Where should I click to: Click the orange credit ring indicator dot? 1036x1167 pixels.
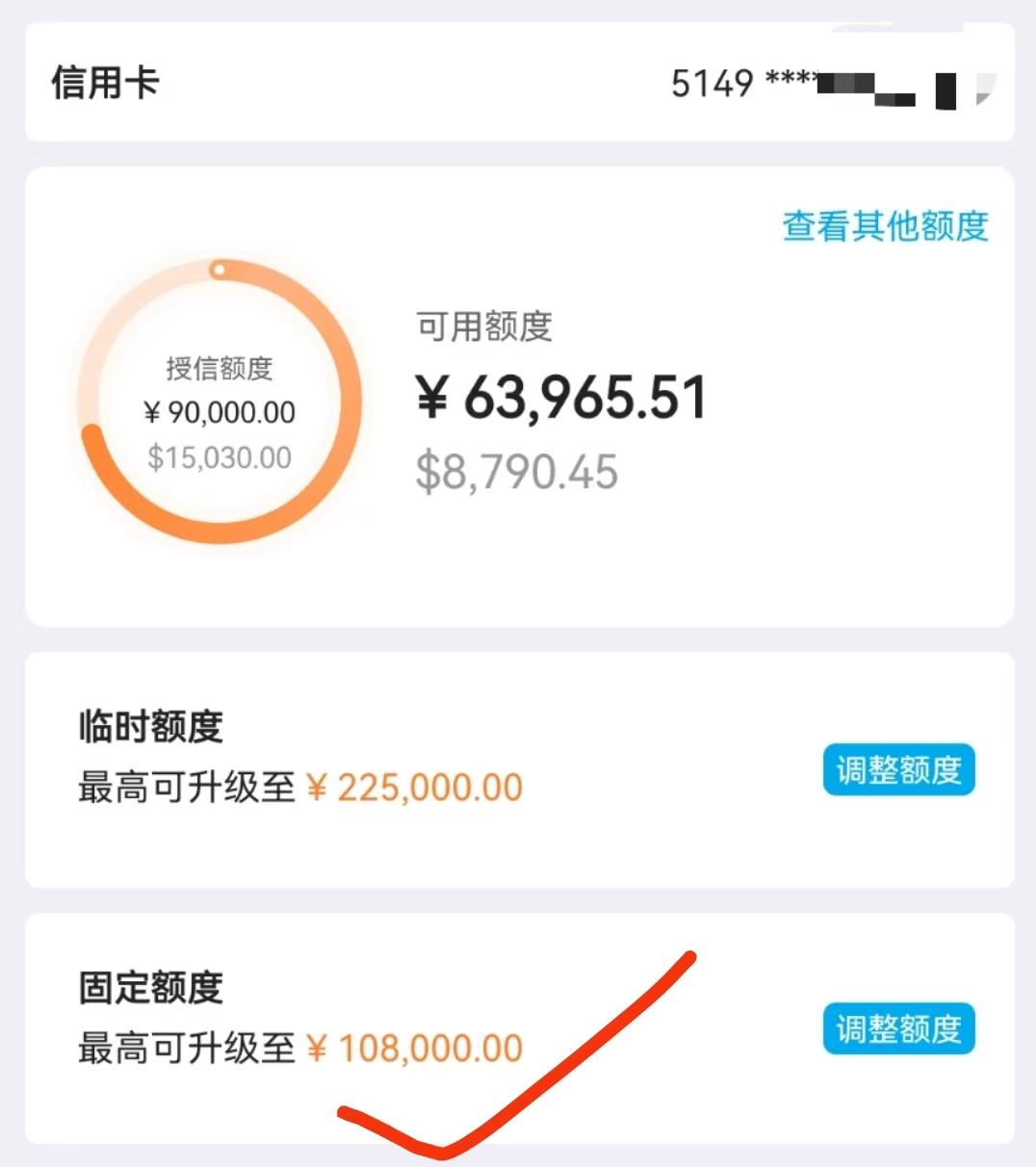click(219, 270)
